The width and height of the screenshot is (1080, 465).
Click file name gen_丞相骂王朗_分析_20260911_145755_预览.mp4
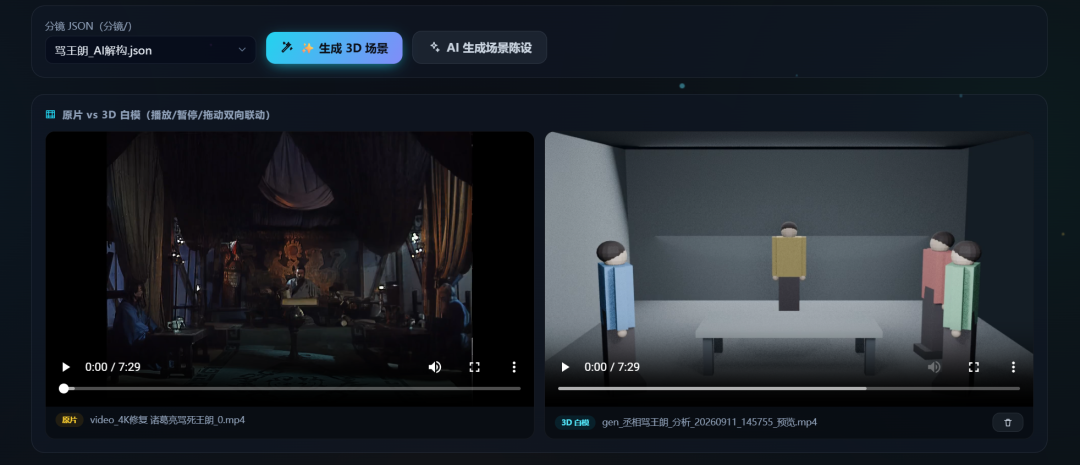709,422
